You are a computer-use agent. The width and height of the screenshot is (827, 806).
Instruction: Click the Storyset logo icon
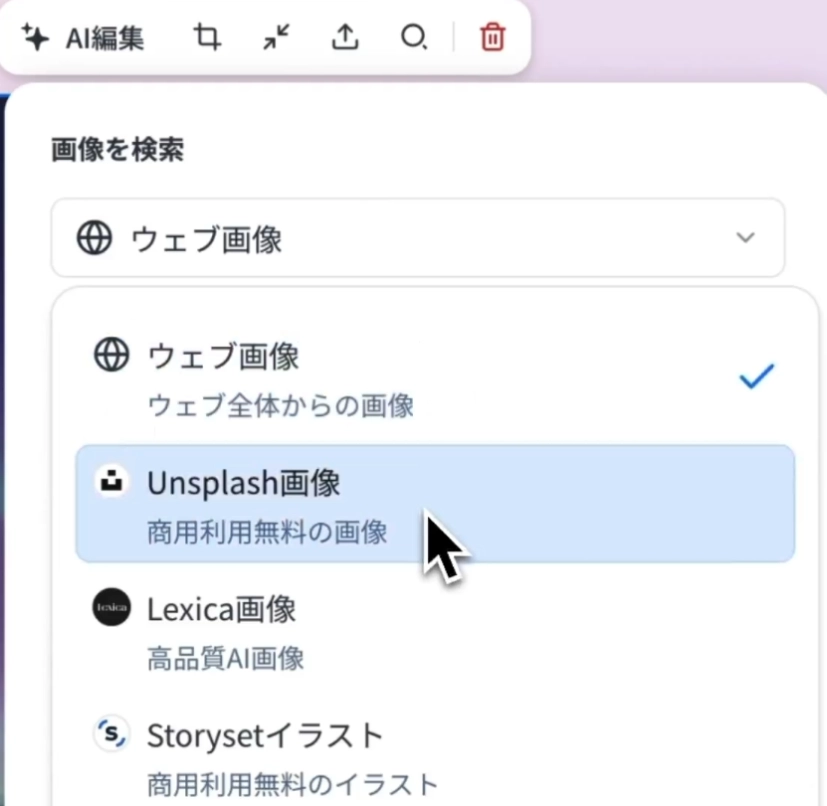click(x=112, y=735)
